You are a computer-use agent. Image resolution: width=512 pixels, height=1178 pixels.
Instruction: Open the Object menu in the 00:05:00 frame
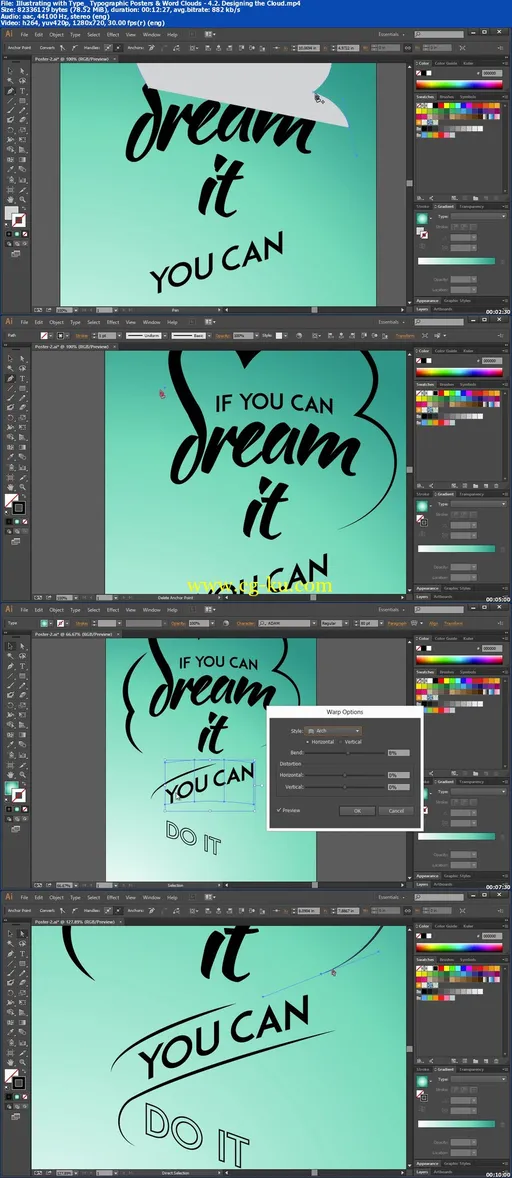[56, 322]
